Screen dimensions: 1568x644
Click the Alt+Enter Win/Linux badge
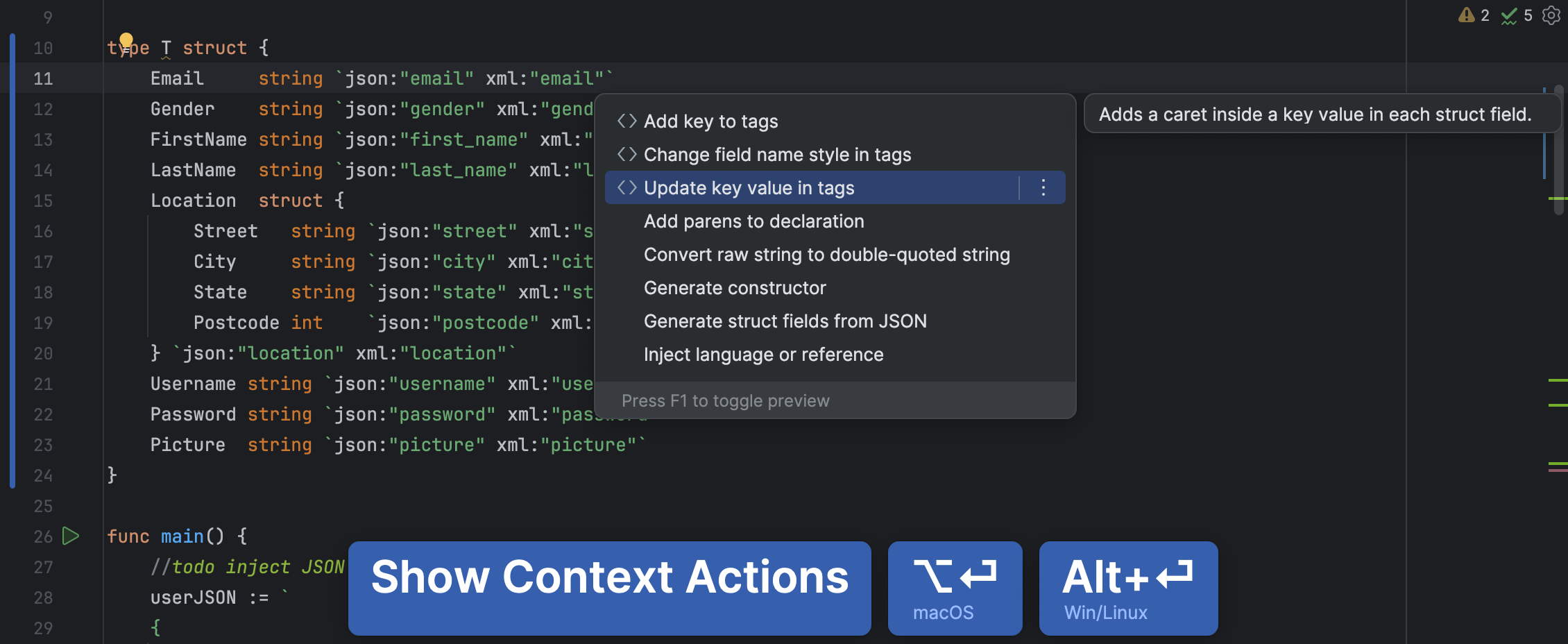pos(1127,588)
